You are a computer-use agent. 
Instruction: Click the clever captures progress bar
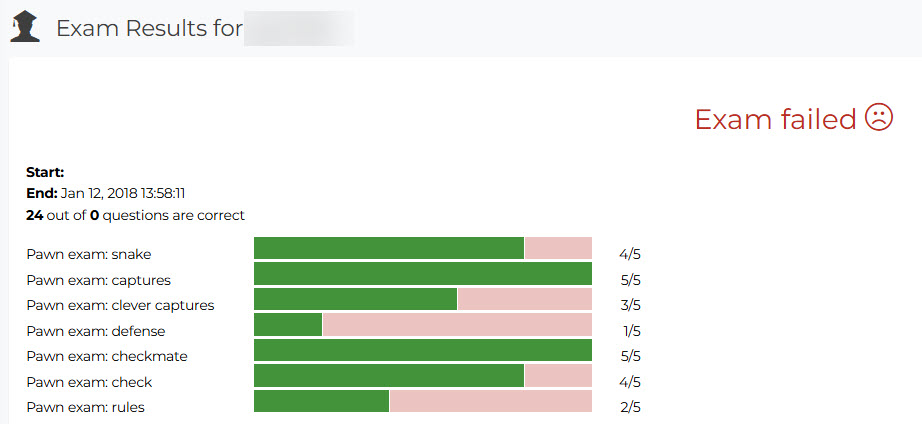pyautogui.click(x=423, y=299)
